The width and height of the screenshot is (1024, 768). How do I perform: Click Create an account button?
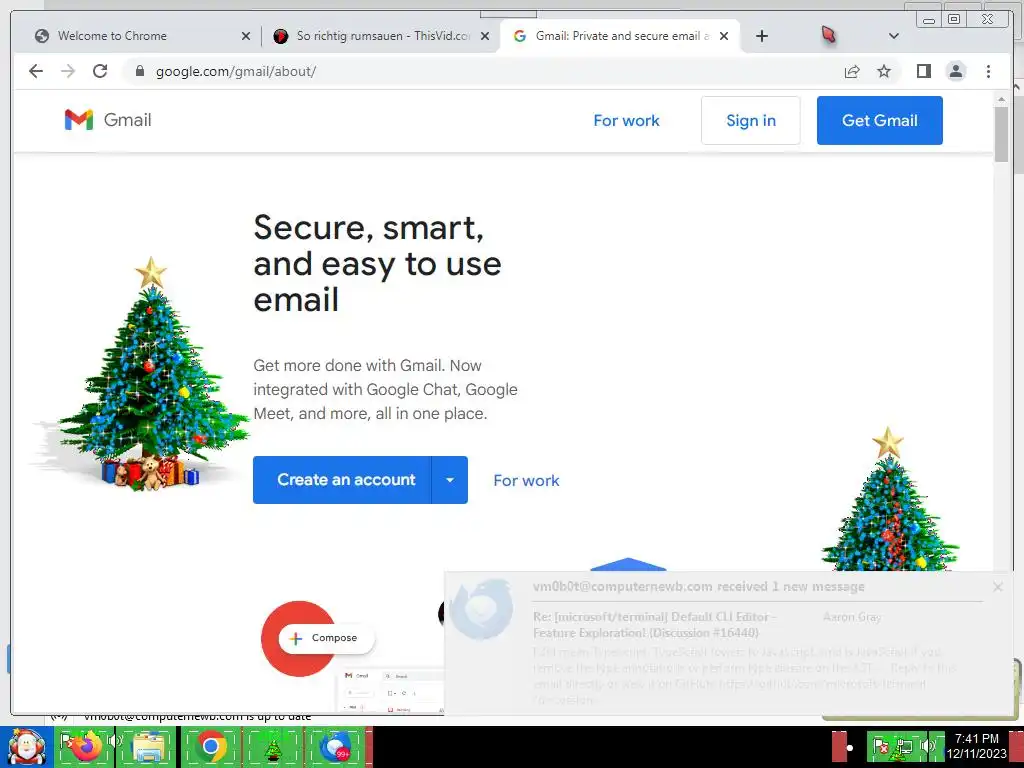click(x=342, y=480)
